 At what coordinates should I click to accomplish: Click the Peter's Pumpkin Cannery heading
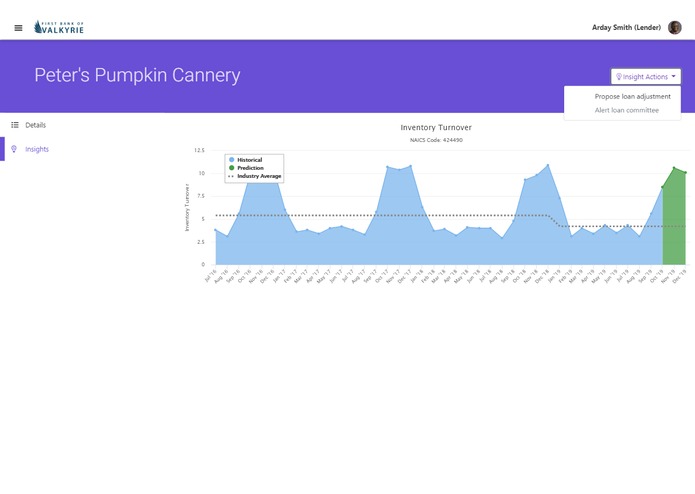137,75
